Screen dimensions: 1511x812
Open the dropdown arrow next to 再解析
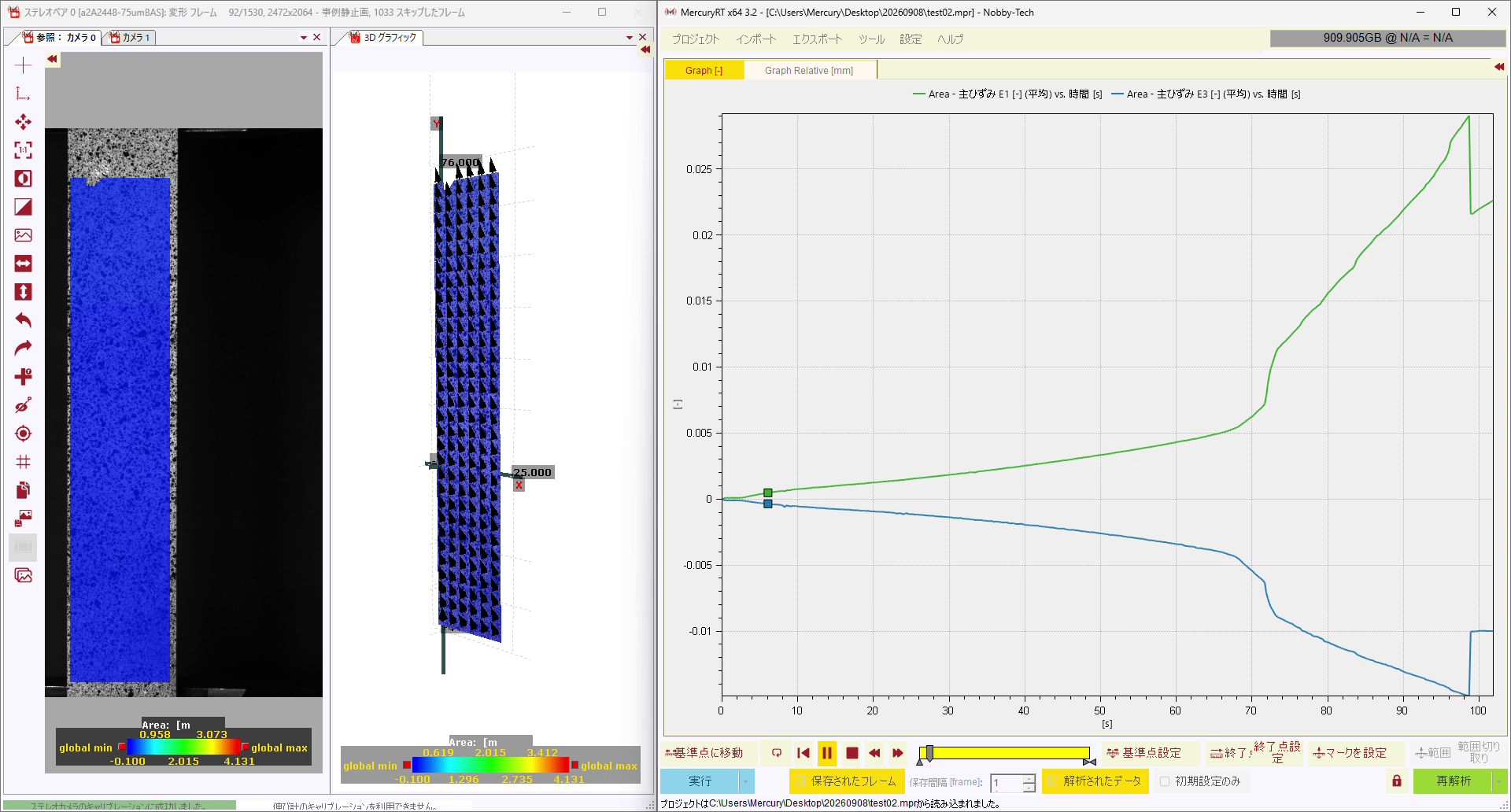[1499, 781]
